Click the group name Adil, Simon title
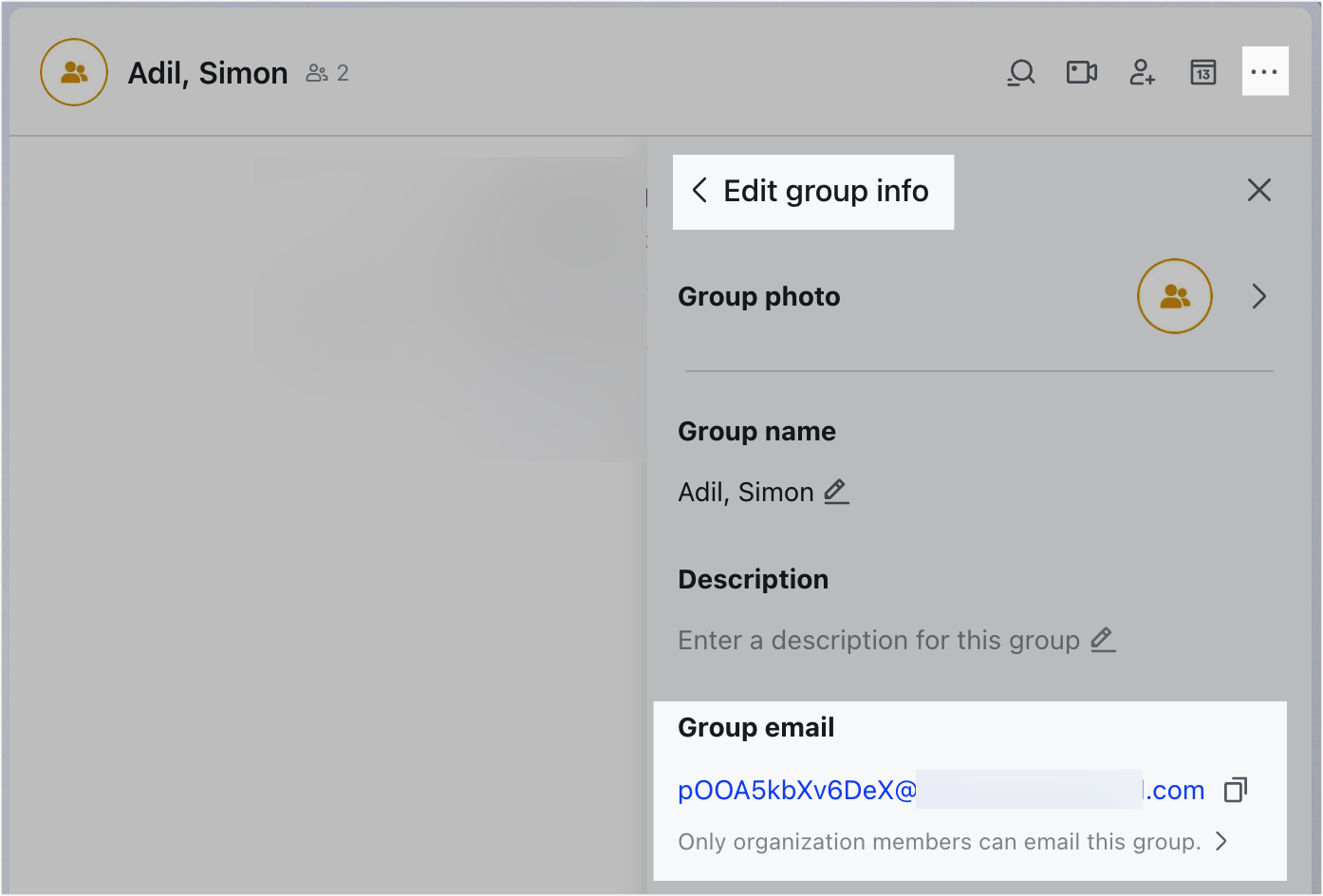The height and width of the screenshot is (896, 1323). tap(208, 72)
